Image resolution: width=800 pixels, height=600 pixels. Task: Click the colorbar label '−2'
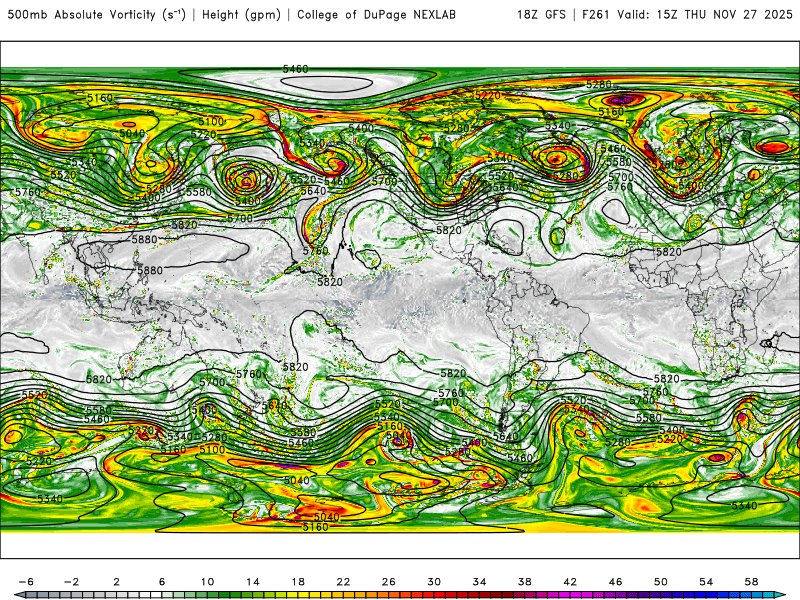(x=71, y=582)
